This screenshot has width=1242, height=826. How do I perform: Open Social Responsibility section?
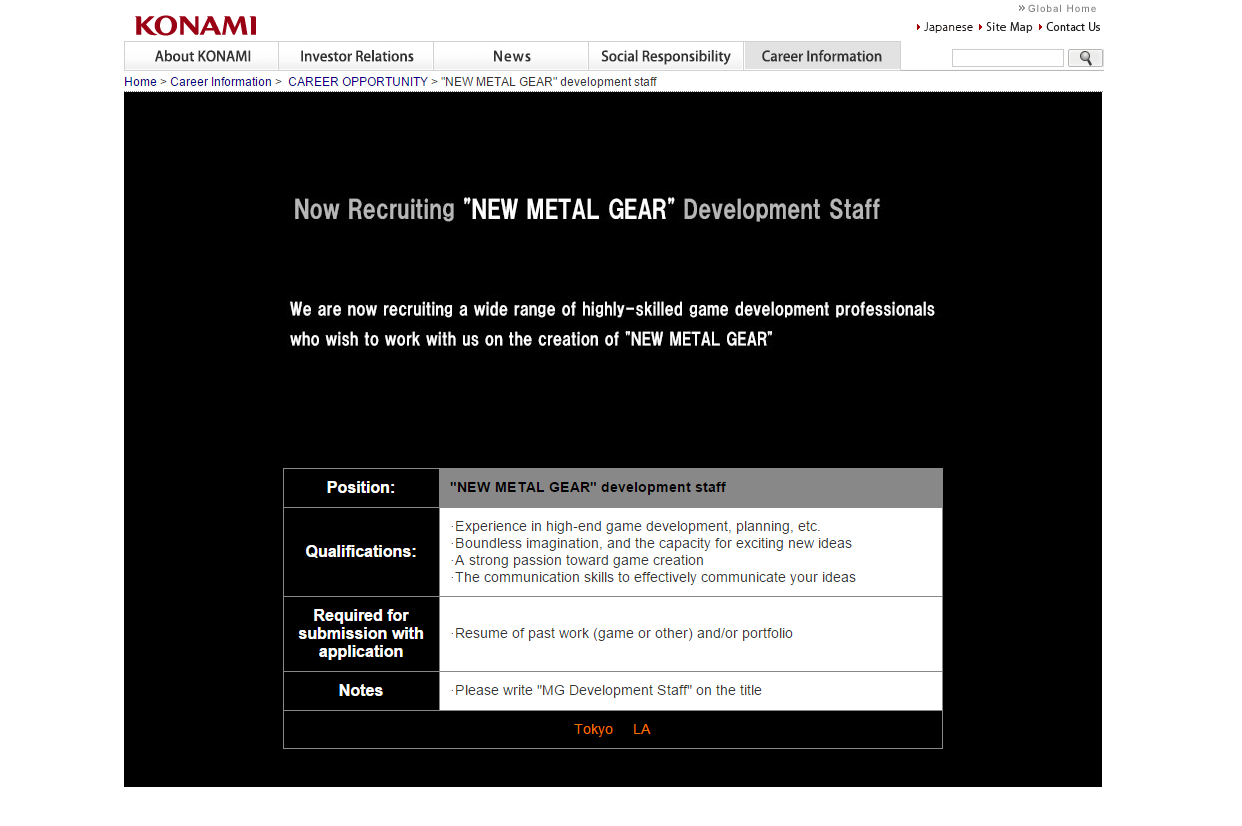[666, 56]
